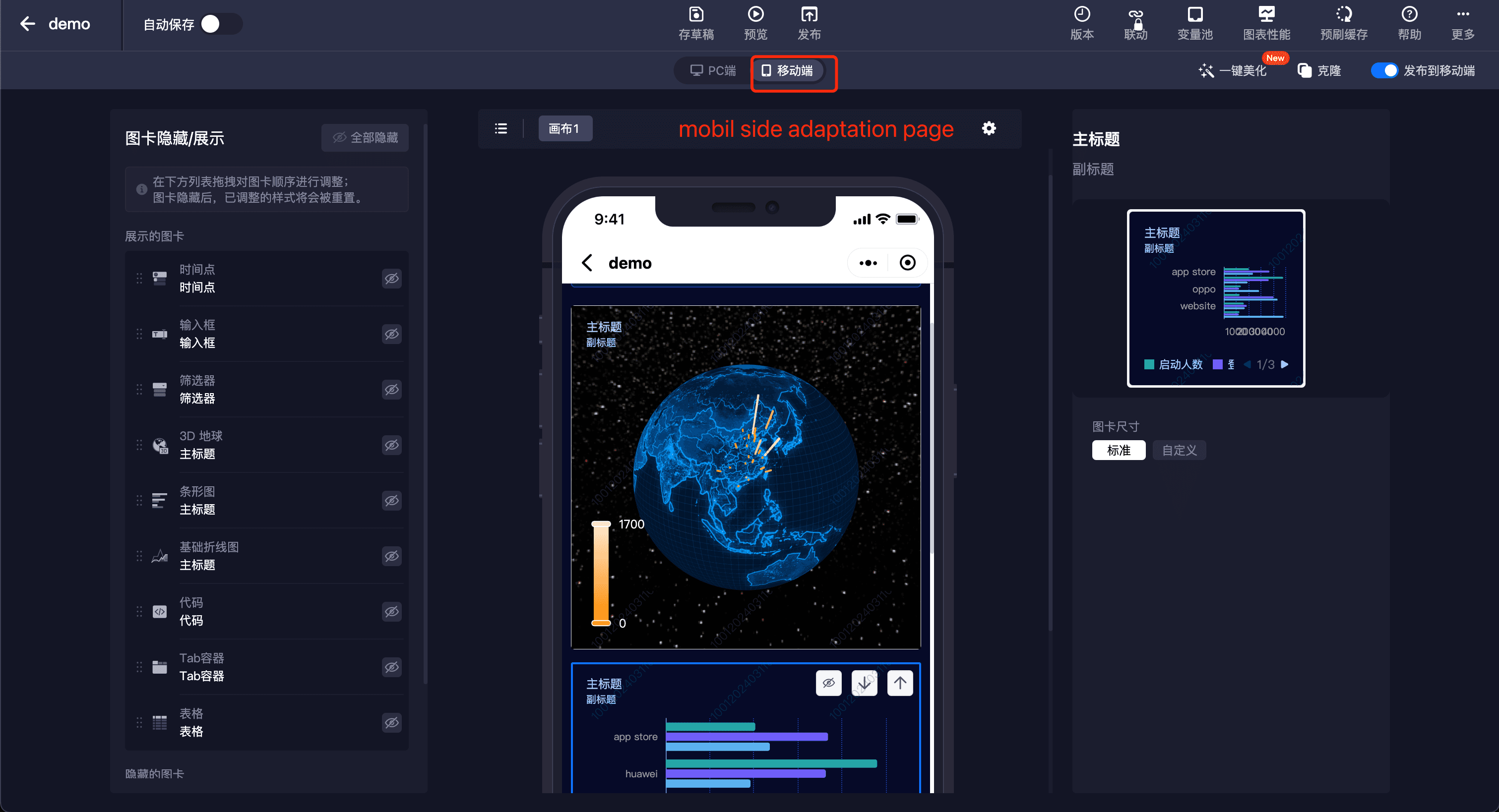Click the left panel scrollbar
Image resolution: width=1499 pixels, height=812 pixels.
pos(426,403)
